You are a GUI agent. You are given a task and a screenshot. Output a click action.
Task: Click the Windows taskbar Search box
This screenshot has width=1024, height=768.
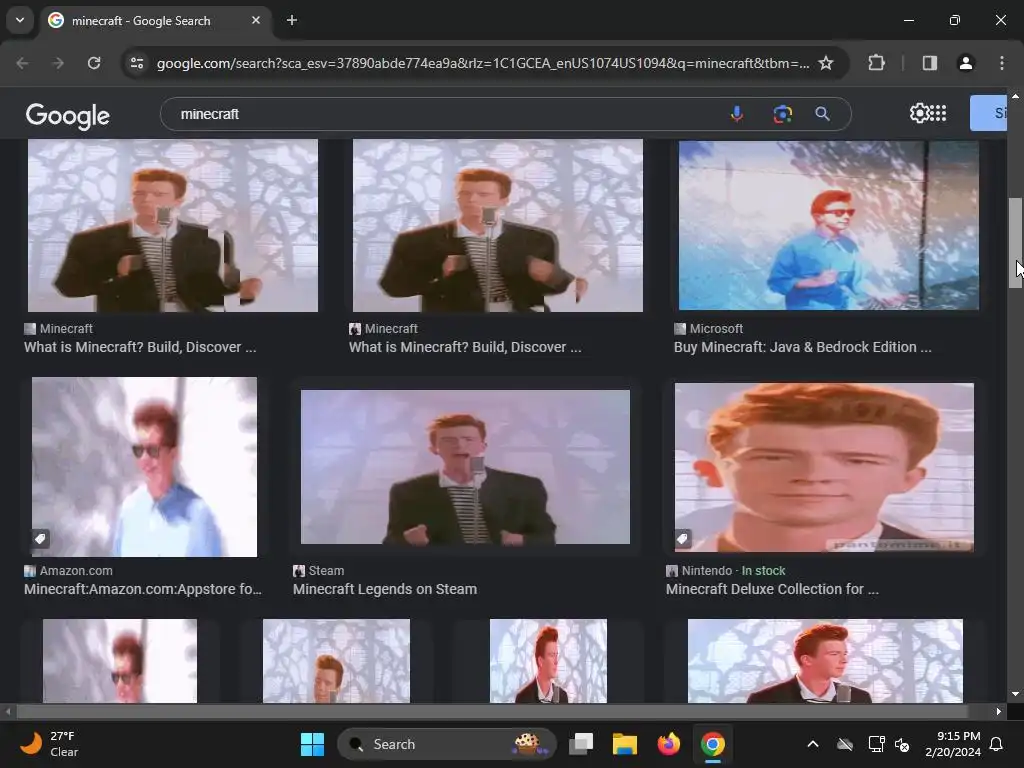447,744
